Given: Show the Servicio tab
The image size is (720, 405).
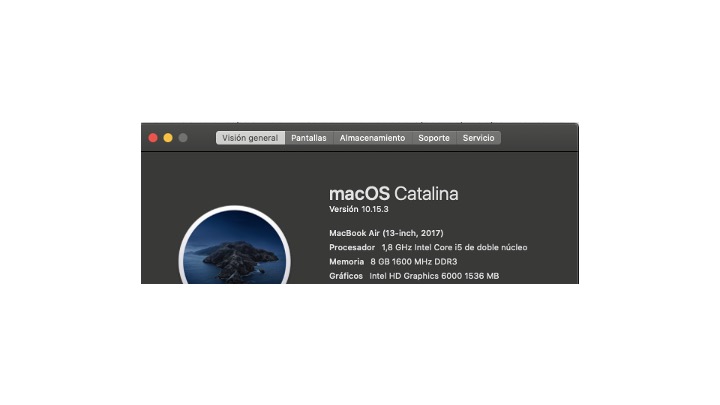Looking at the screenshot, I should pyautogui.click(x=478, y=138).
